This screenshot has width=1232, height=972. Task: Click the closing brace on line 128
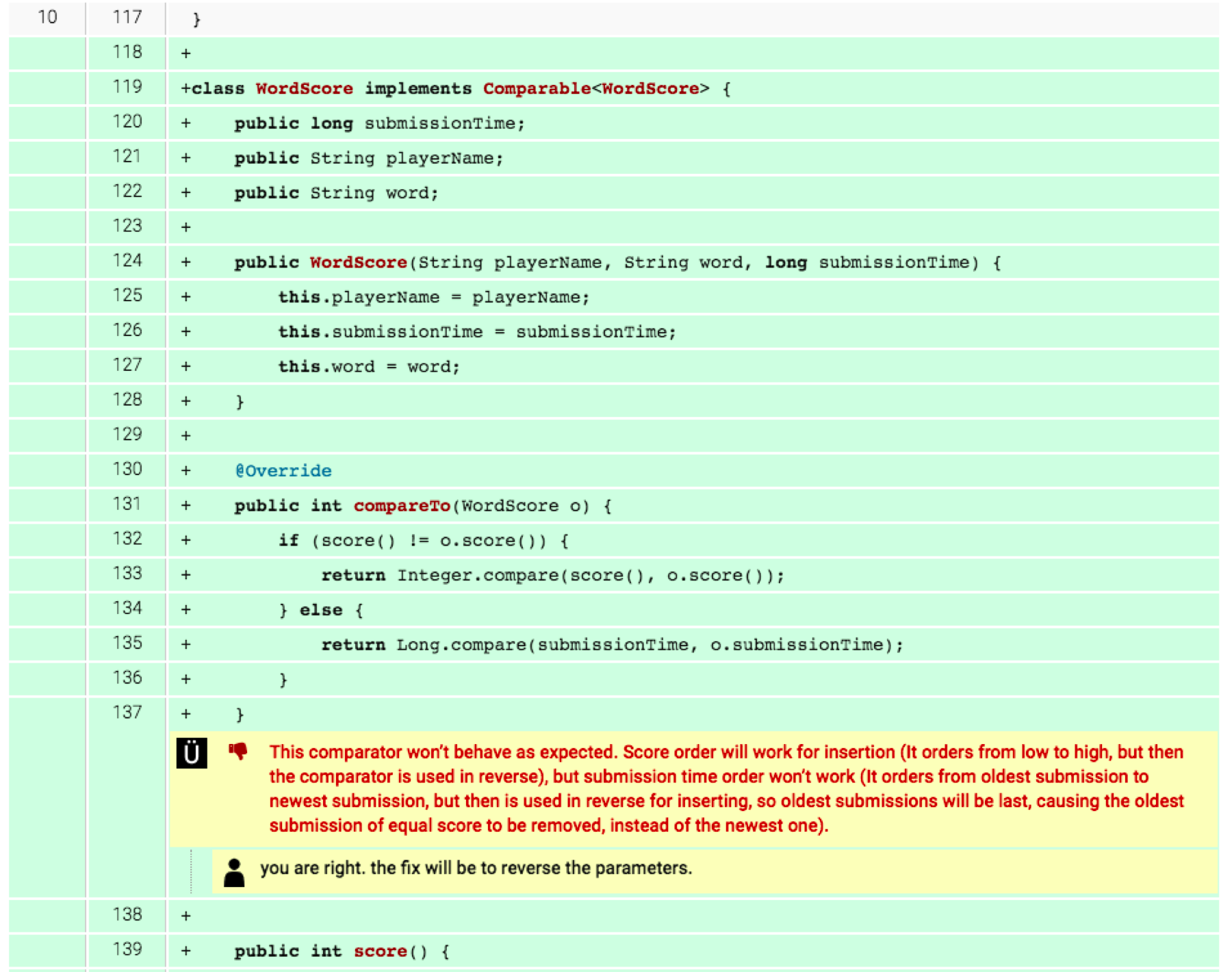coord(240,402)
